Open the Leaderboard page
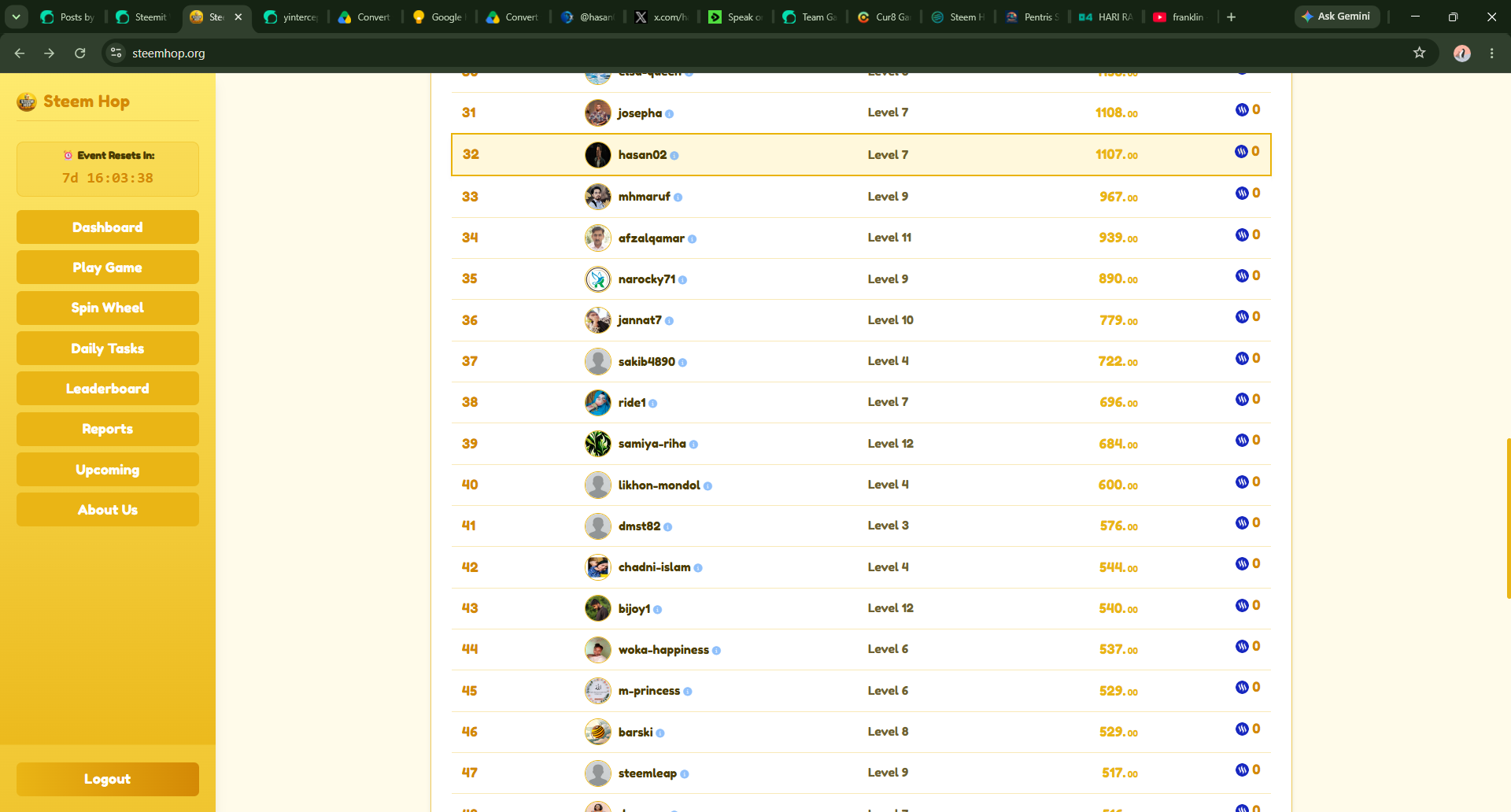The width and height of the screenshot is (1511, 812). pos(108,389)
